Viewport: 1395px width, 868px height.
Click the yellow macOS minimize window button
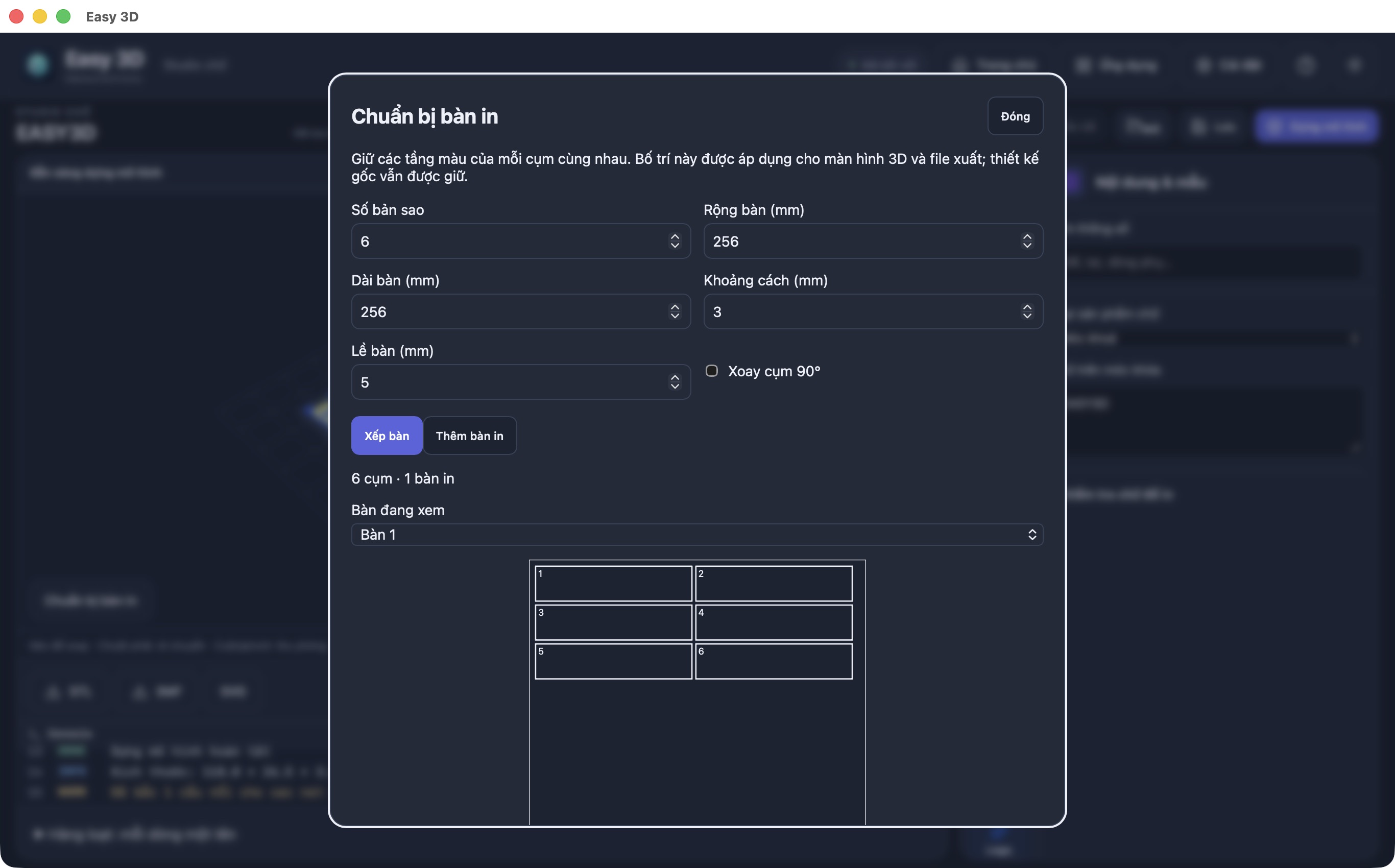[40, 16]
